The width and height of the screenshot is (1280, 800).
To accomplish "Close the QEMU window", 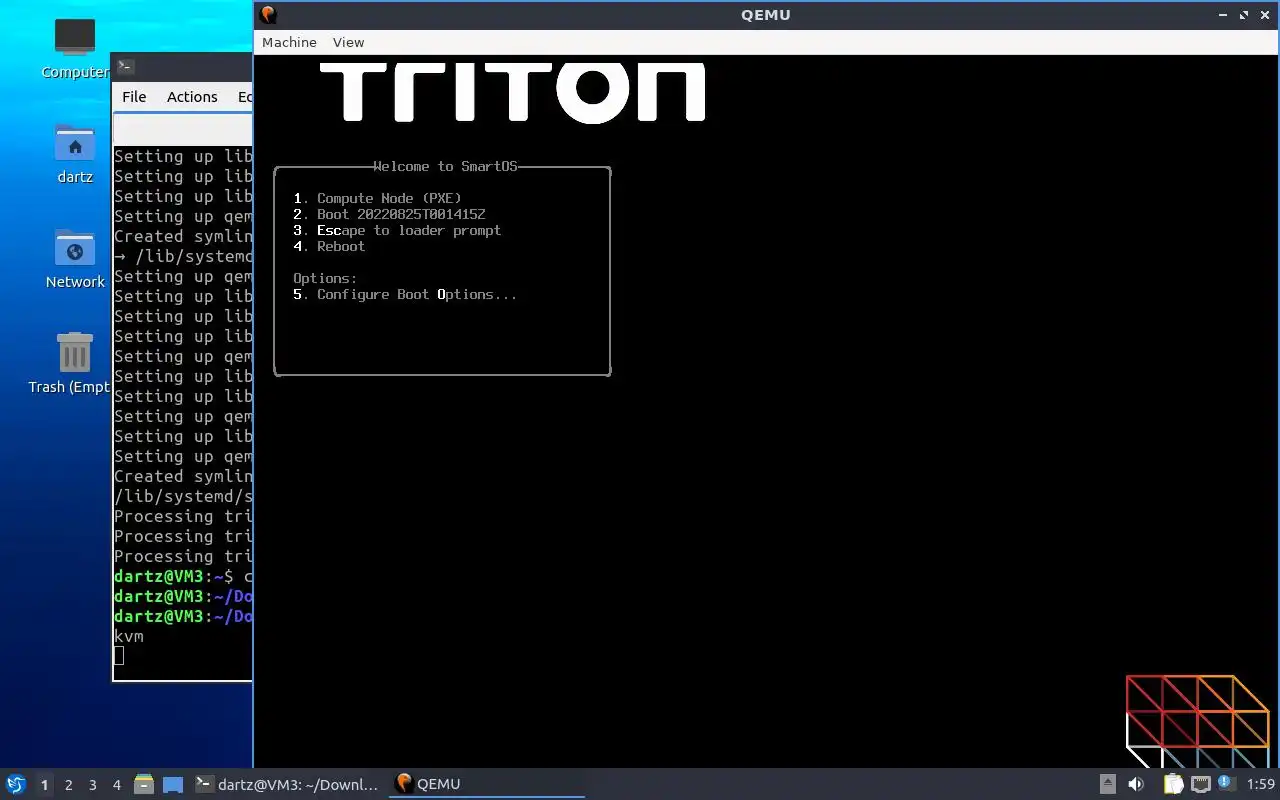I will coord(1266,15).
